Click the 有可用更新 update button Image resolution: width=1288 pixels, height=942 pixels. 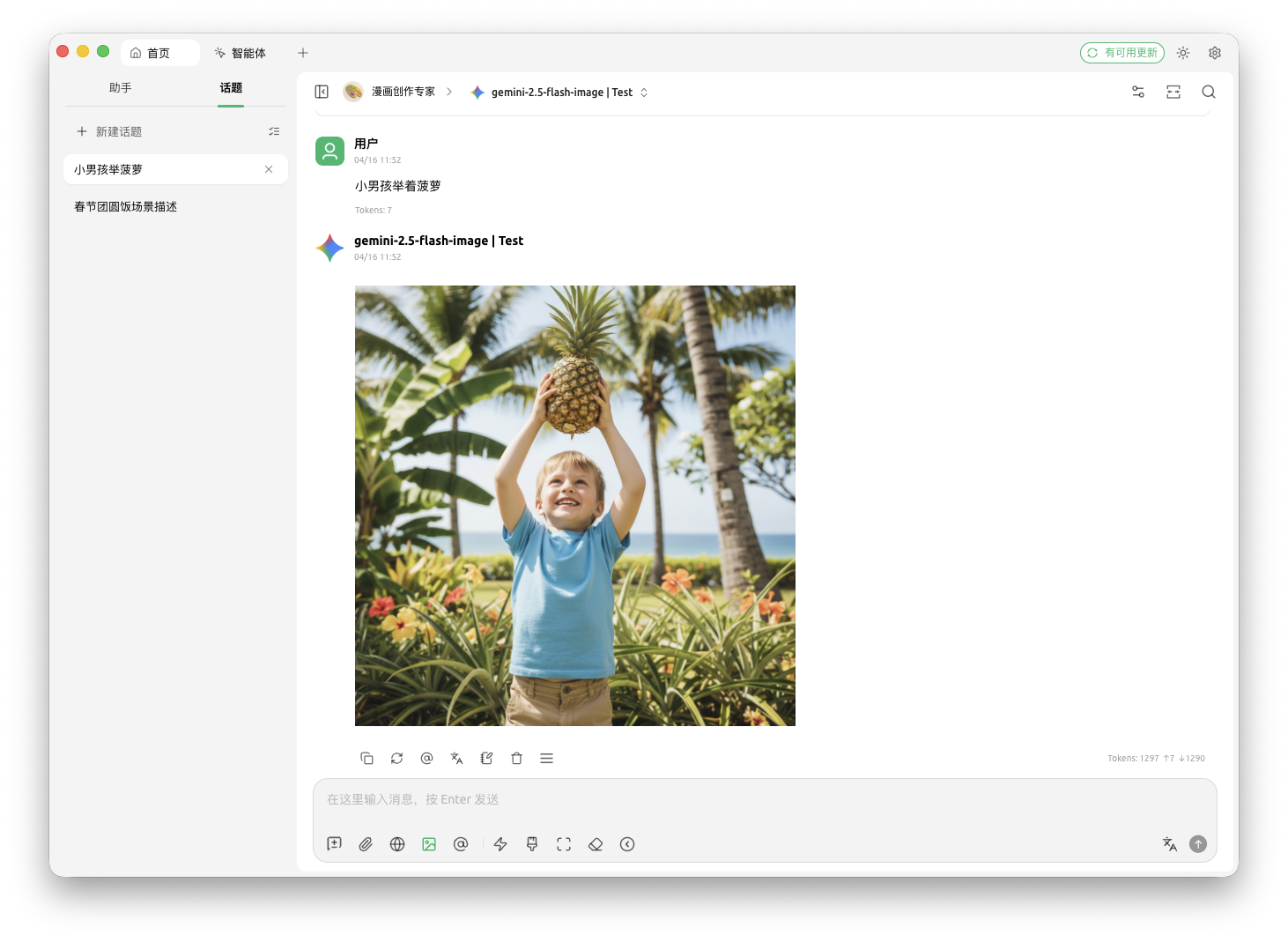(x=1121, y=53)
